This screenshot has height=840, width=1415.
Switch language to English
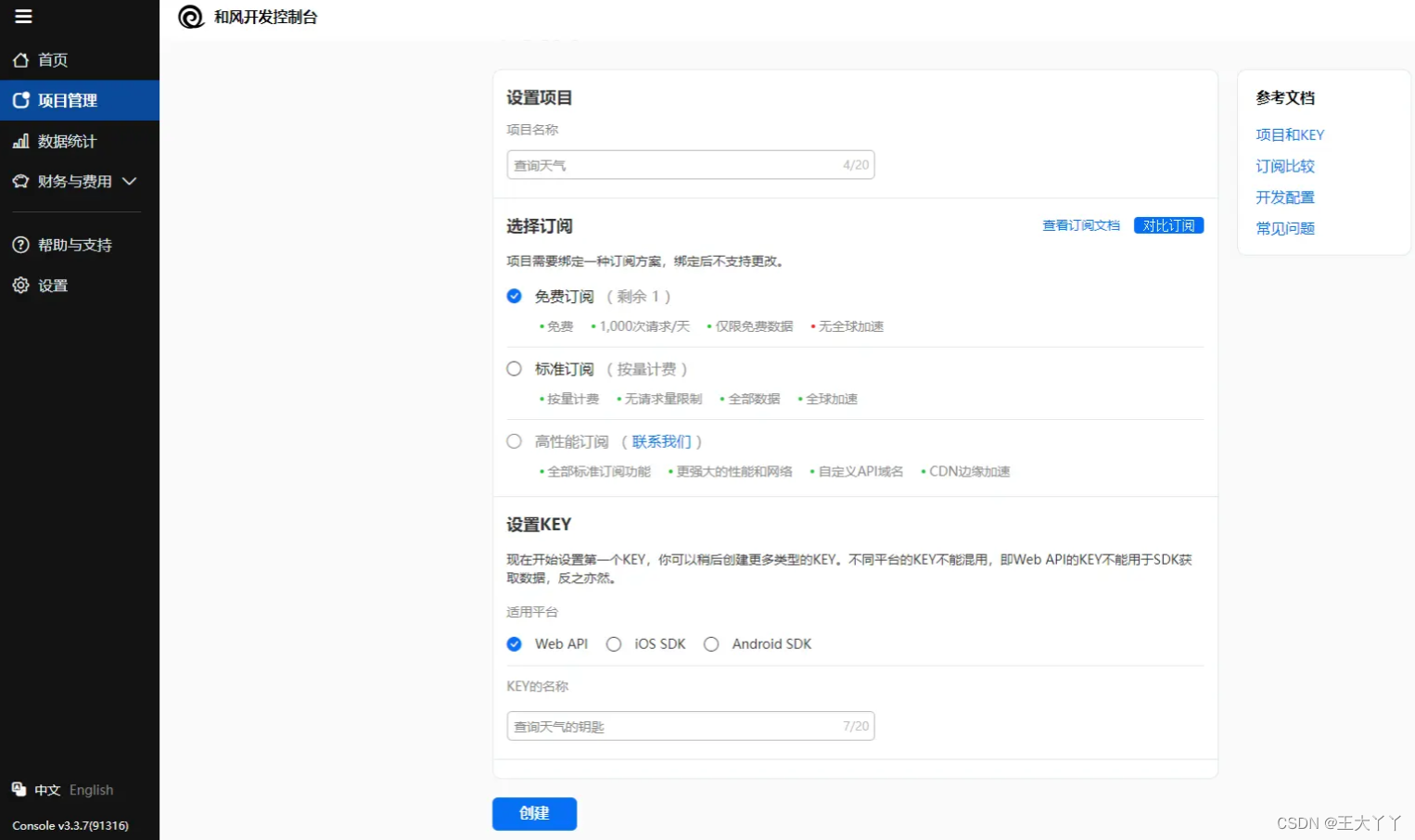[x=91, y=790]
